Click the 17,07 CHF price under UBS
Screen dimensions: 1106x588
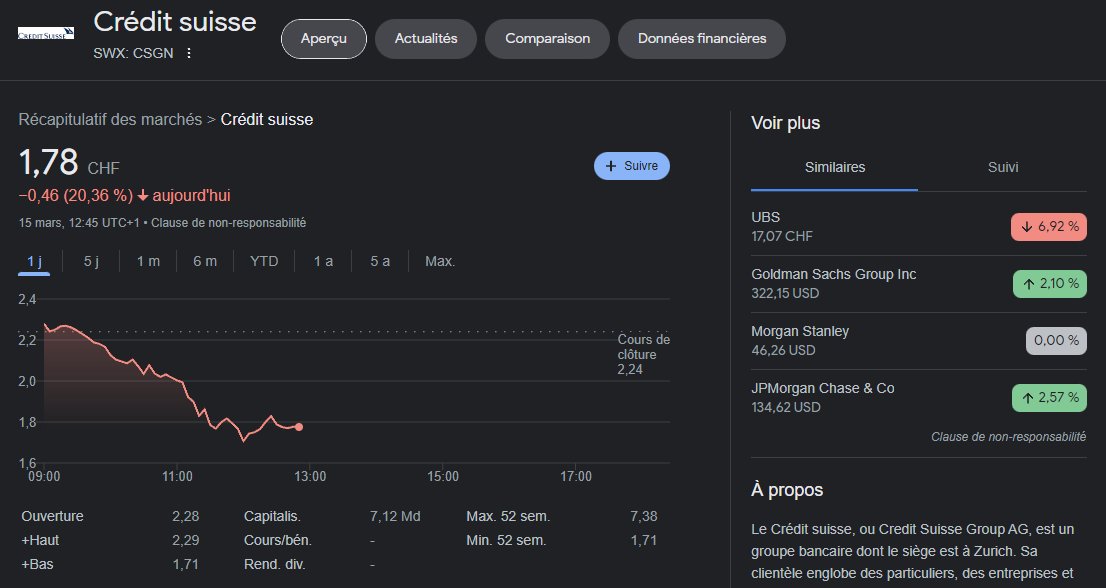point(782,236)
